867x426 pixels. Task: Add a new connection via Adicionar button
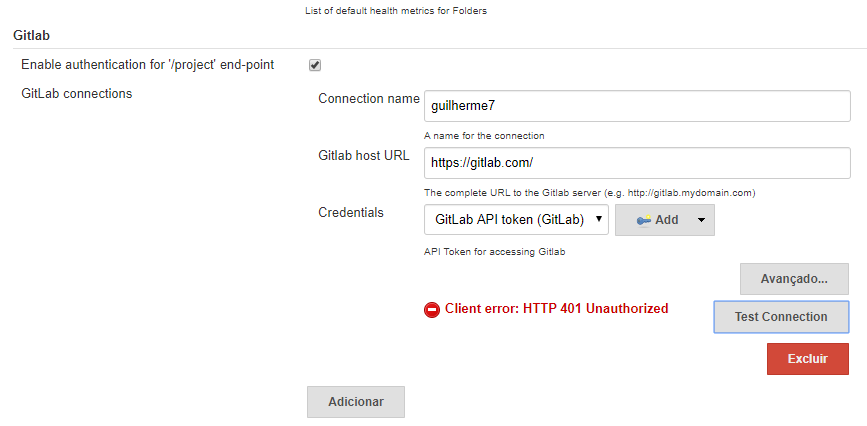[356, 402]
